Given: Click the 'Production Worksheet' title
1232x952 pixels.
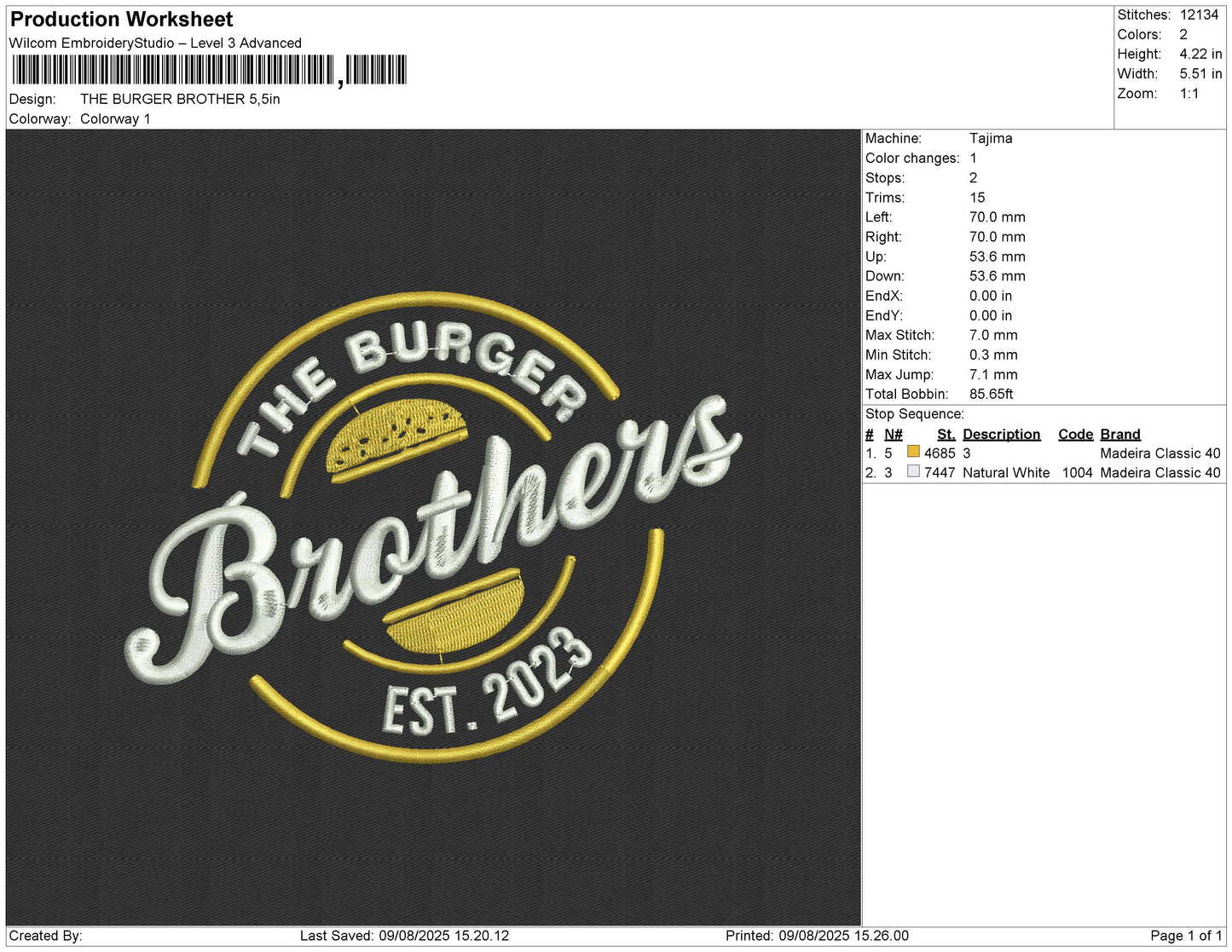Looking at the screenshot, I should pos(121,19).
